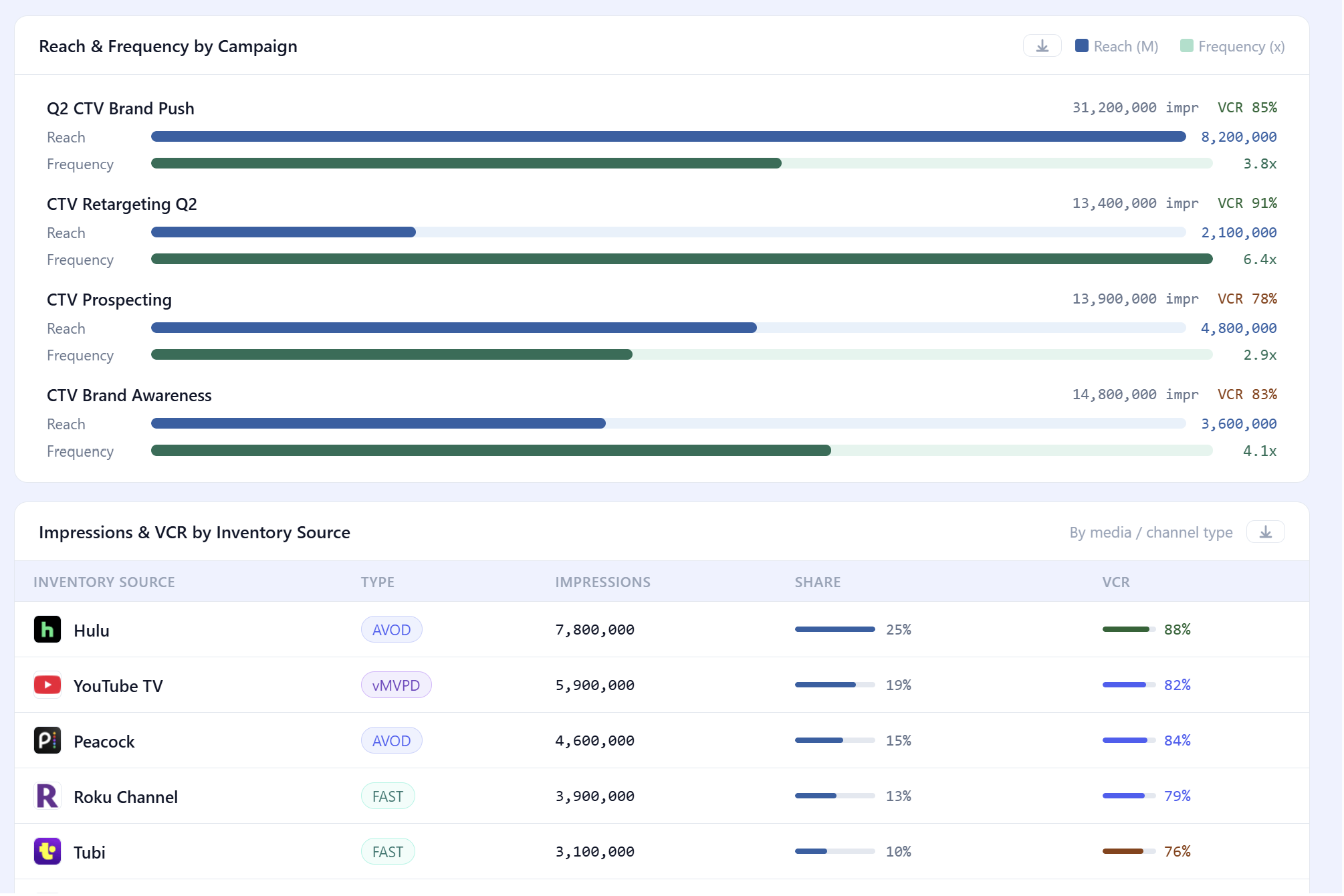Click Q2 CTV Brand Push reach bar
The width and height of the screenshot is (1344, 896).
tap(669, 137)
